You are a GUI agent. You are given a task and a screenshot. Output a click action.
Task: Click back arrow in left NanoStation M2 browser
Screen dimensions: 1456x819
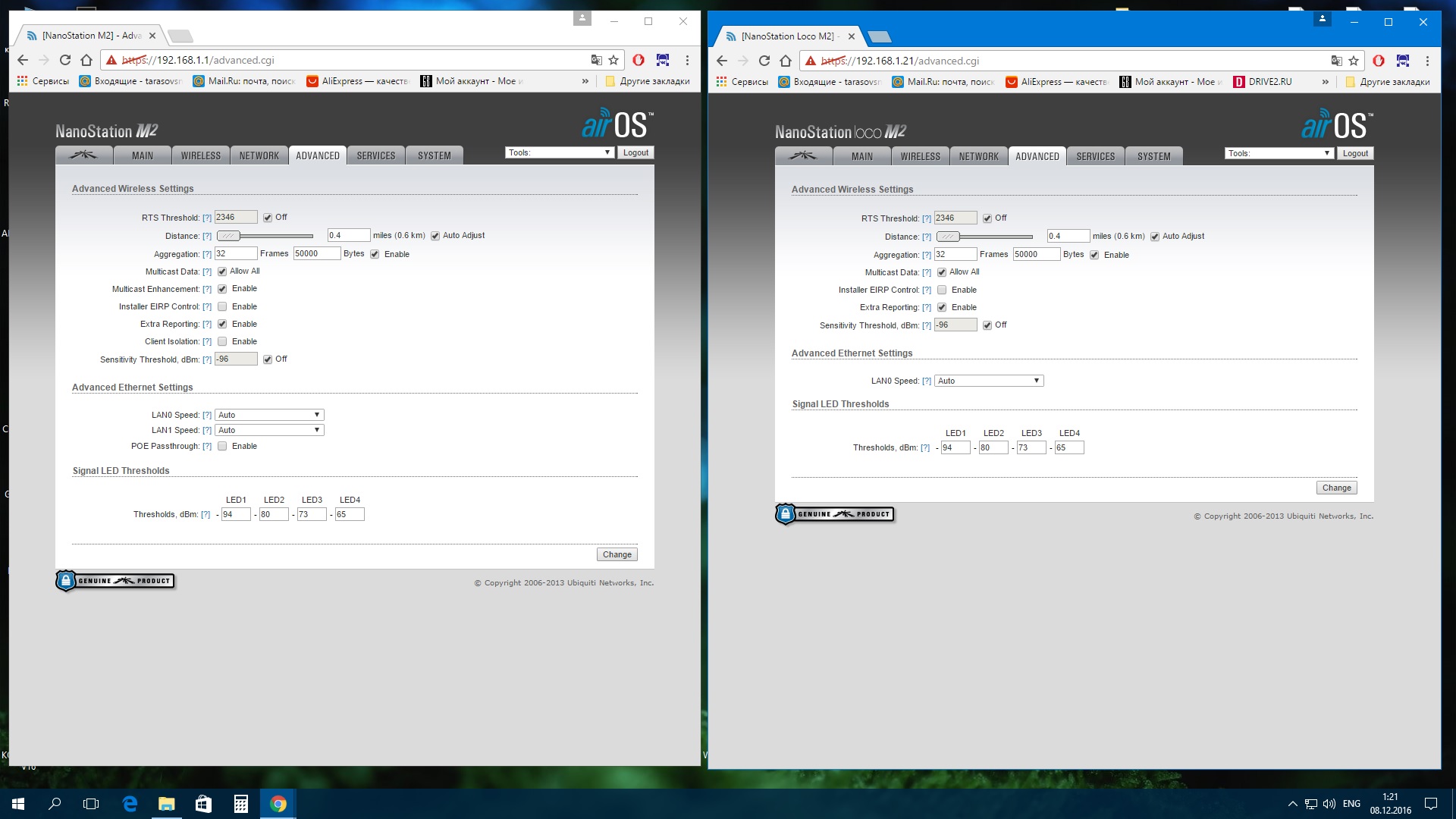23,60
